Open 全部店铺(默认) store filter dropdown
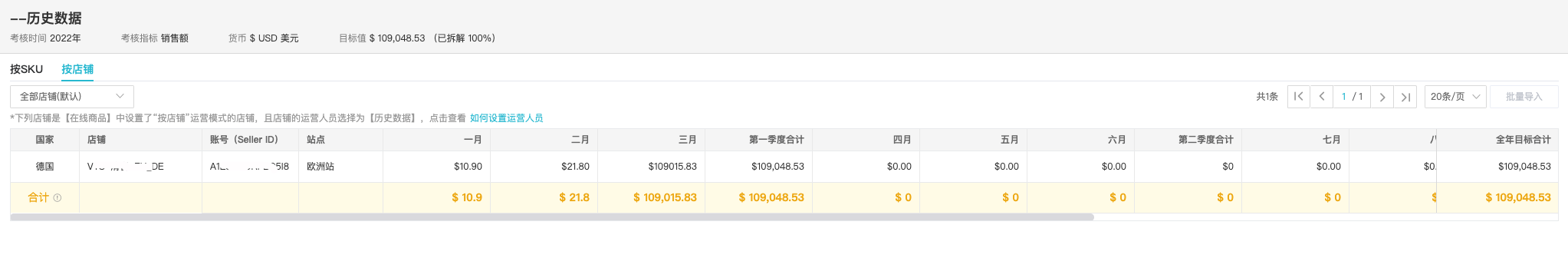This screenshot has height=278, width=1568. 72,97
